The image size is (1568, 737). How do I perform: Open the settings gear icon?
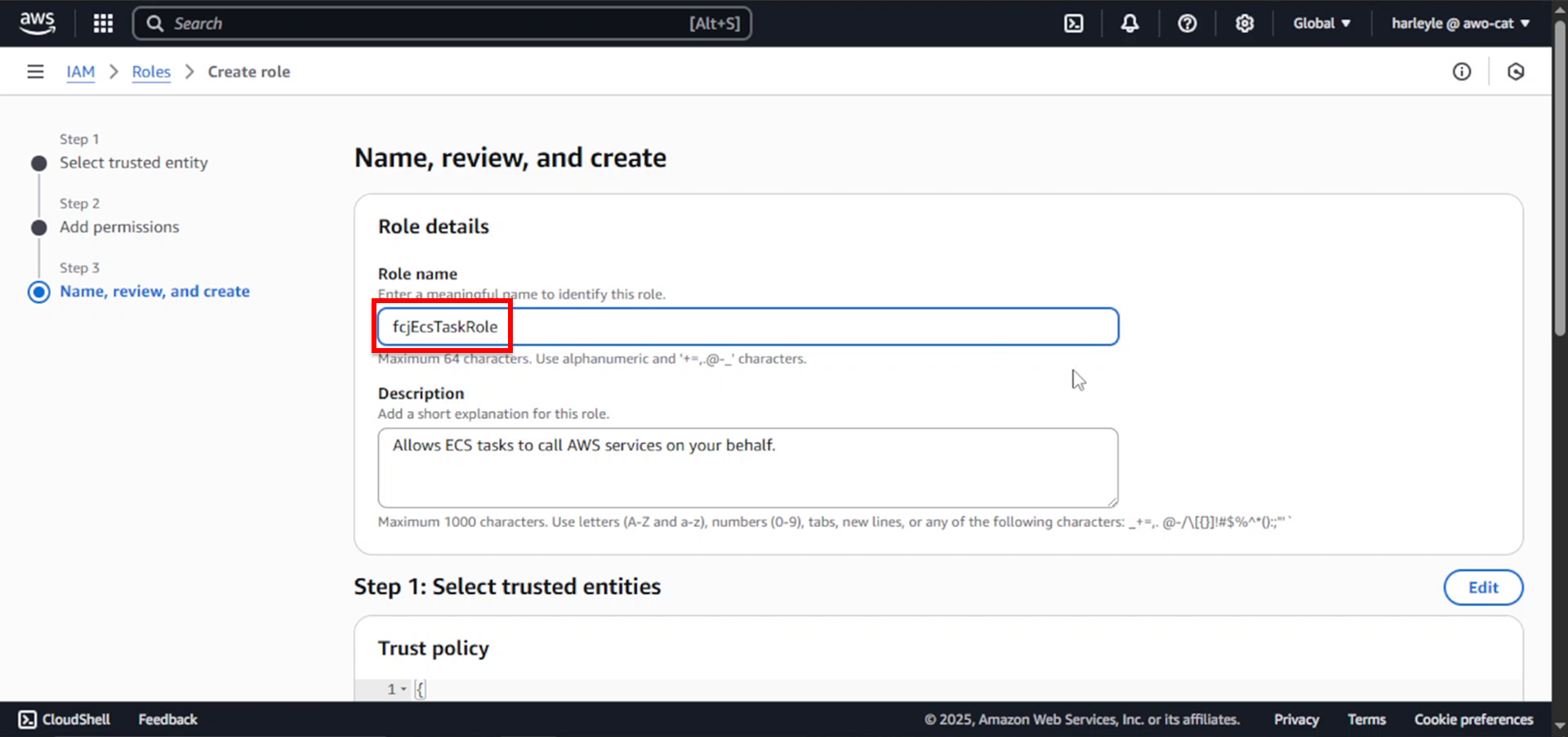[1244, 24]
